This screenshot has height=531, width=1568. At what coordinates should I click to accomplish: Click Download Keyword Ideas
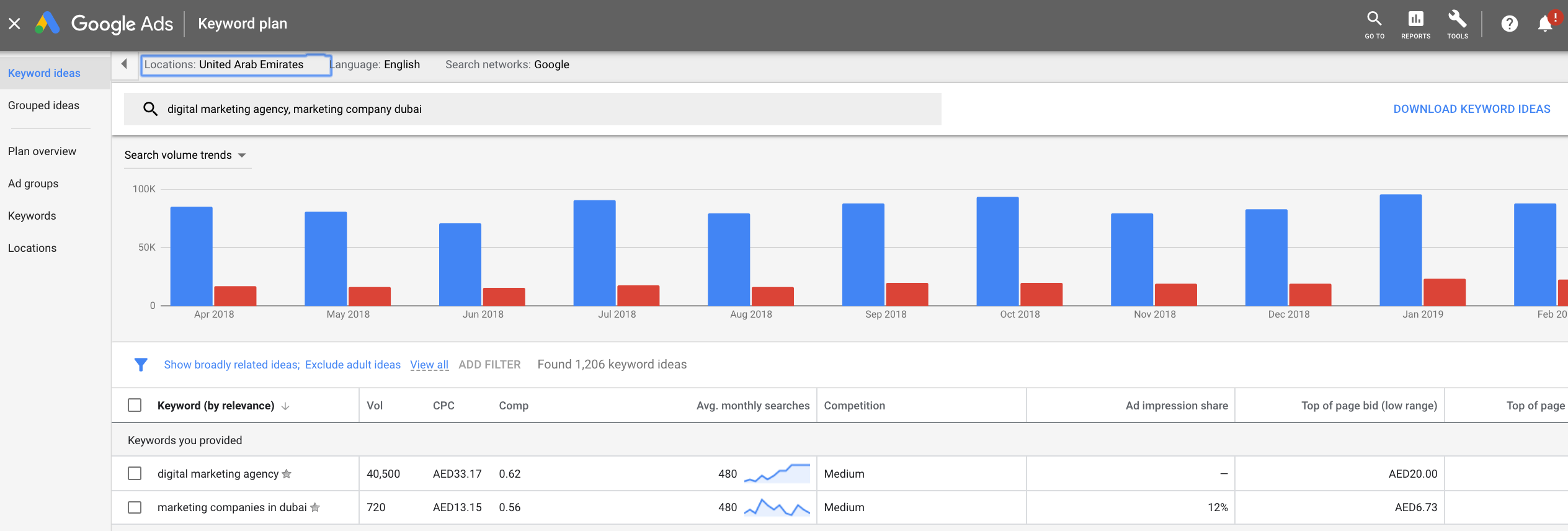(1471, 109)
